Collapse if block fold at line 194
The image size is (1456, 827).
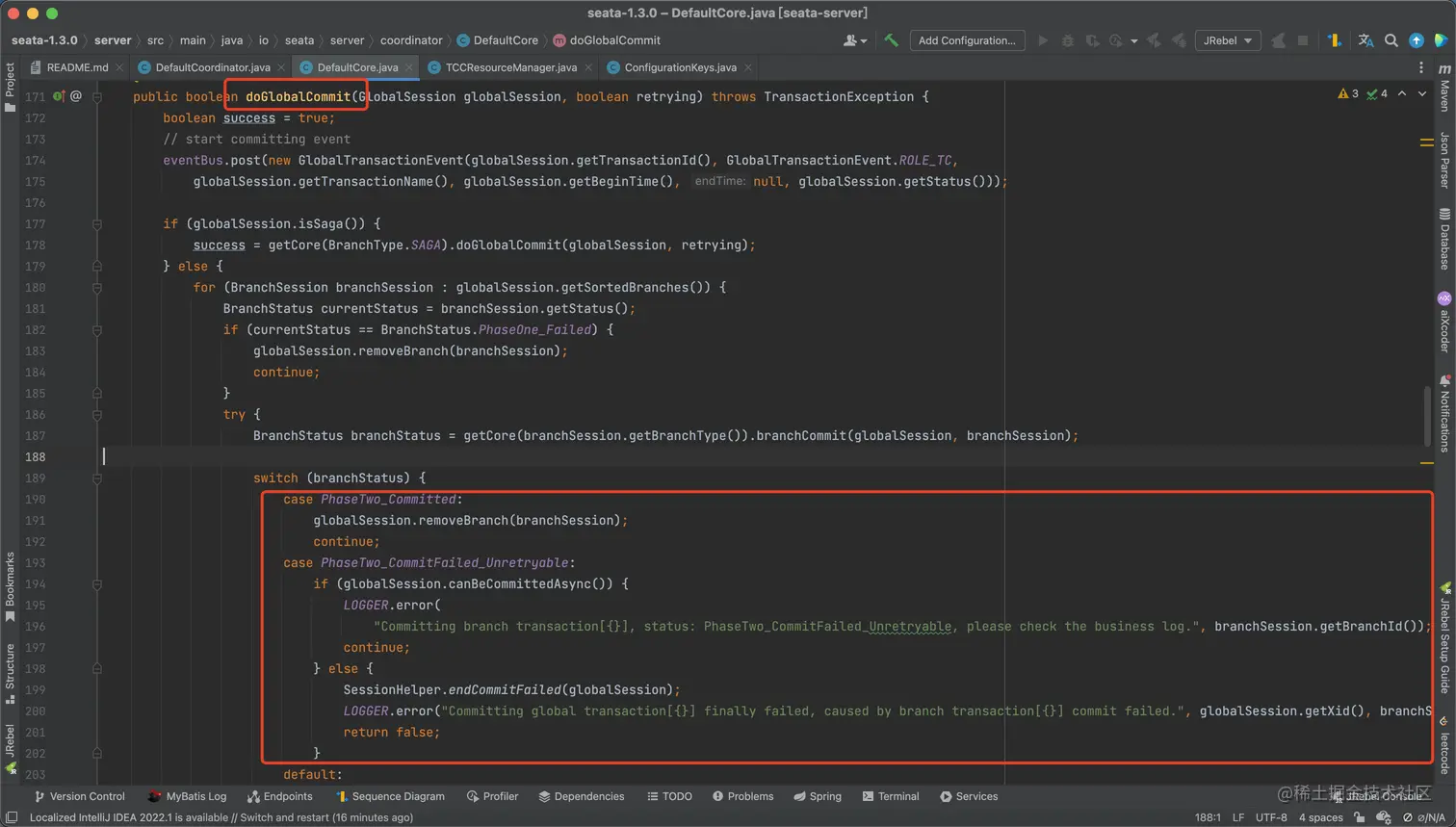(97, 583)
